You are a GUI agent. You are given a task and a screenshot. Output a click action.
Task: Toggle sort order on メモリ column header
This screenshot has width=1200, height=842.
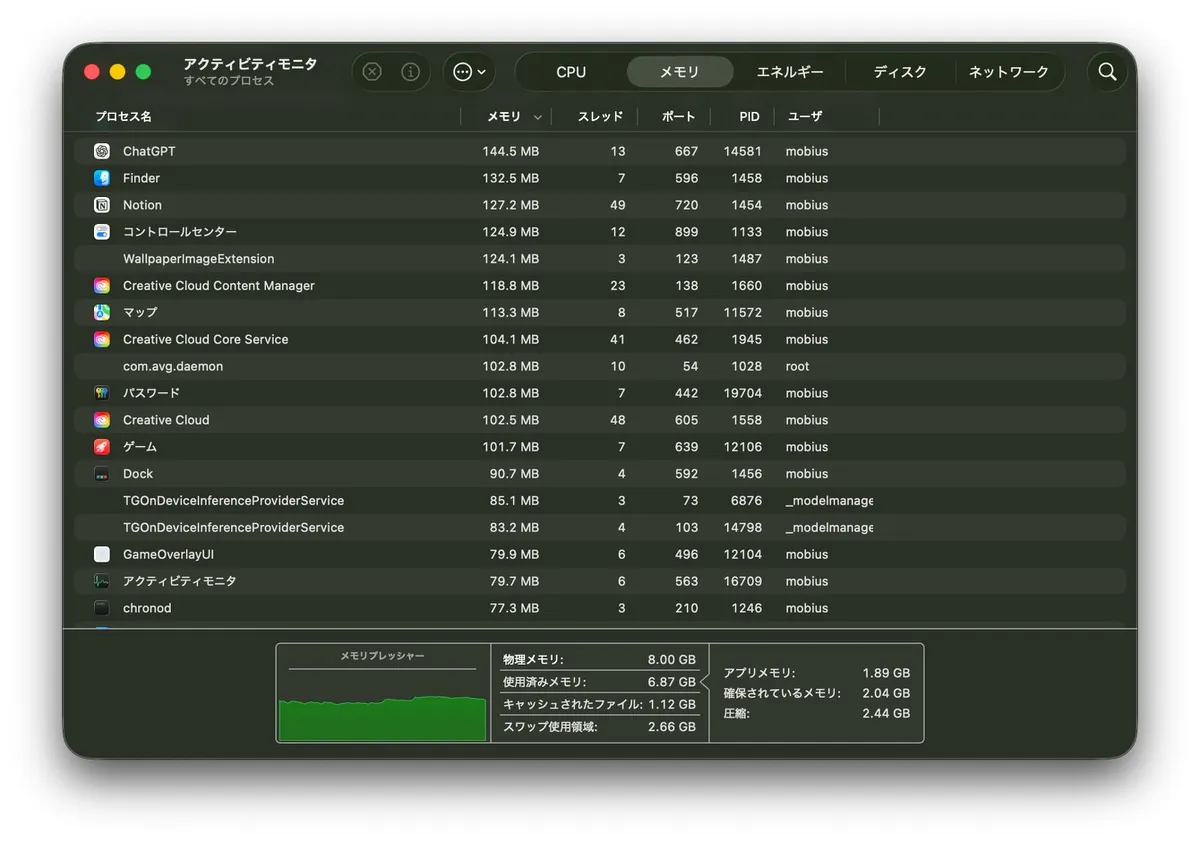pyautogui.click(x=504, y=117)
